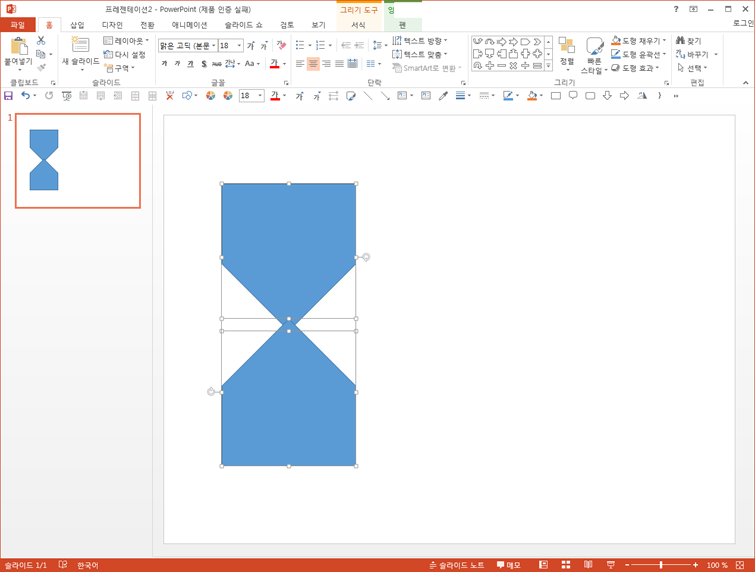Open the 파일 (File) tab
The image size is (755, 572).
coord(18,25)
